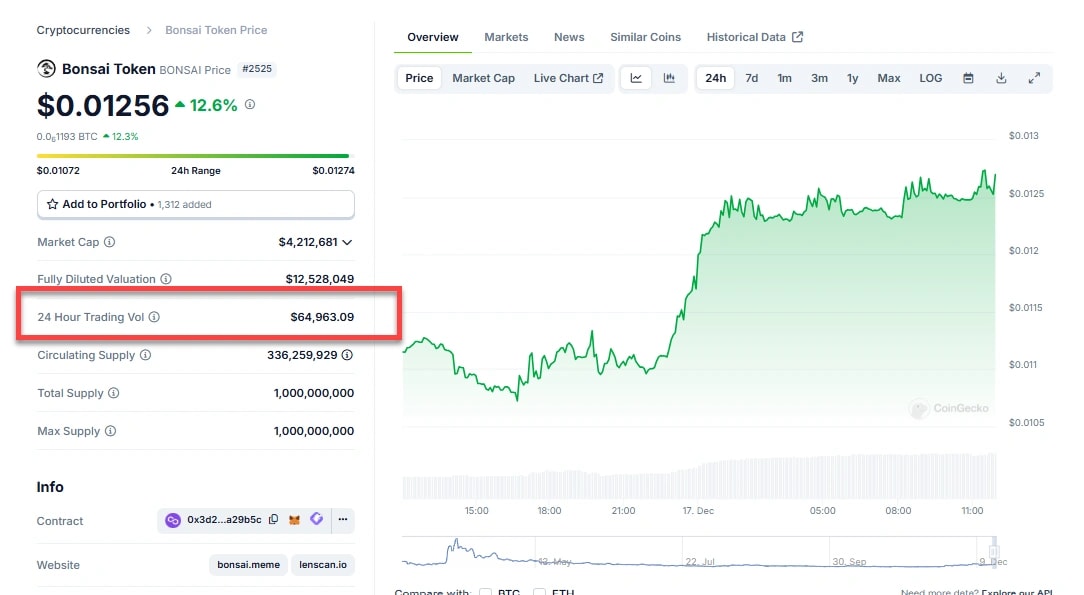This screenshot has height=595, width=1084.
Task: Copy the contract address
Action: (274, 520)
